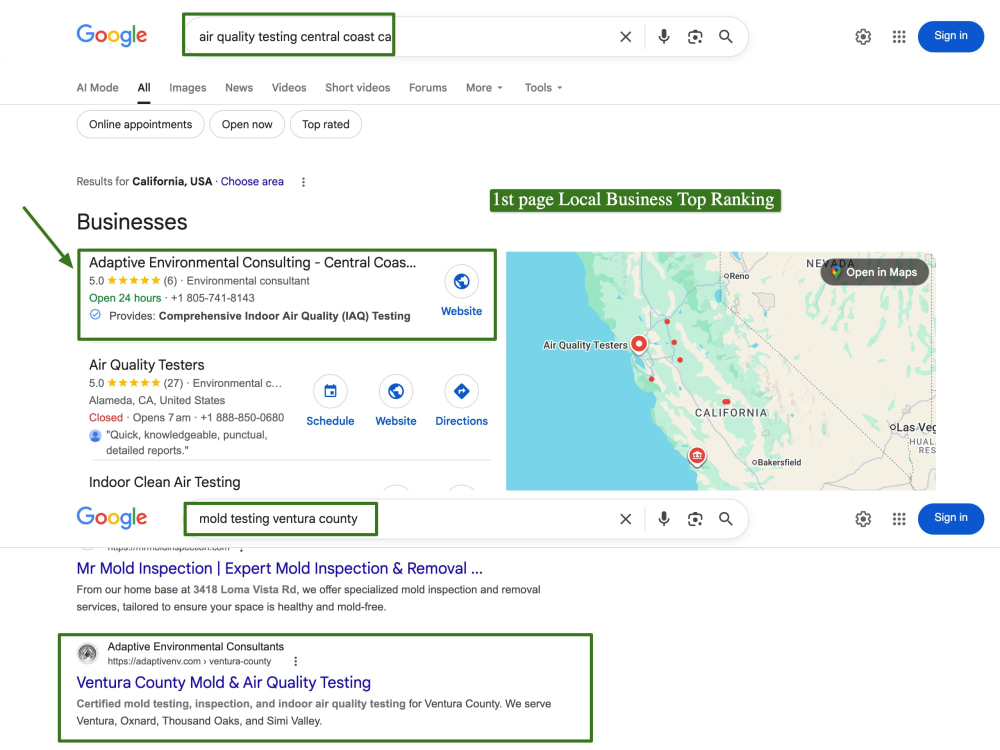Open quick settings gear in the top header
The height and width of the screenshot is (750, 1000).
click(x=863, y=37)
